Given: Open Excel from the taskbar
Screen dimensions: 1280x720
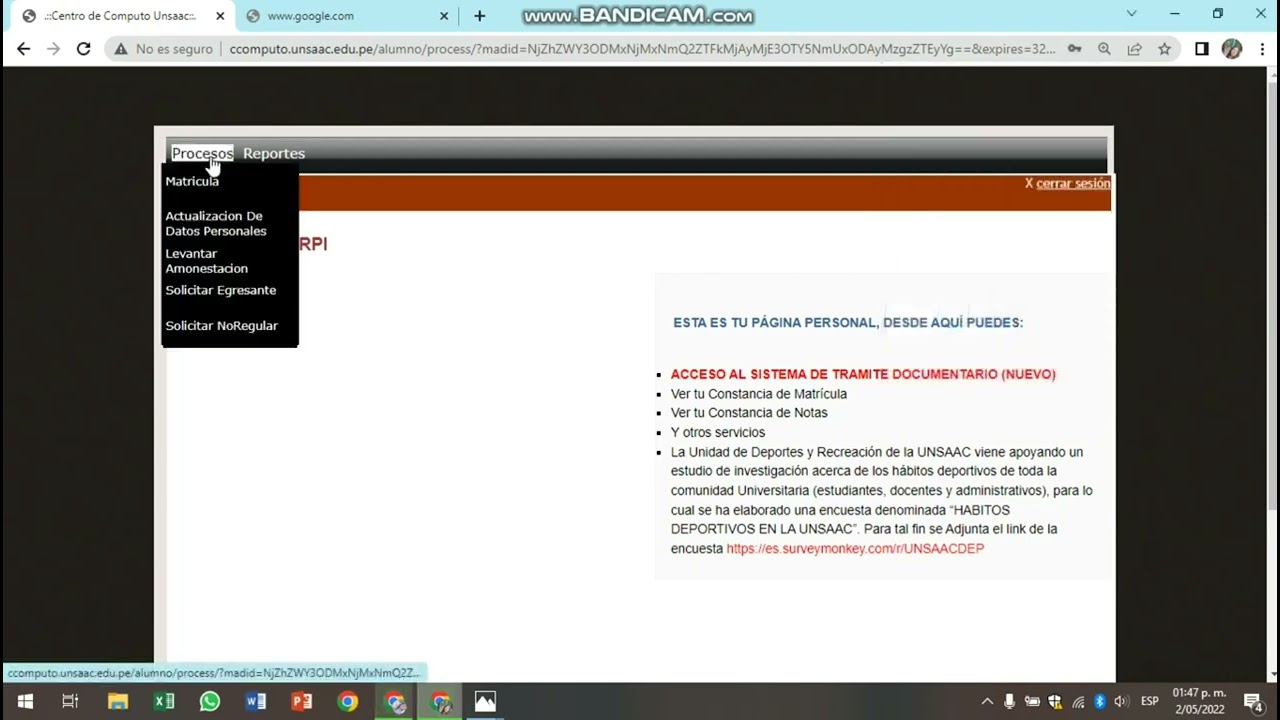Looking at the screenshot, I should click(164, 701).
